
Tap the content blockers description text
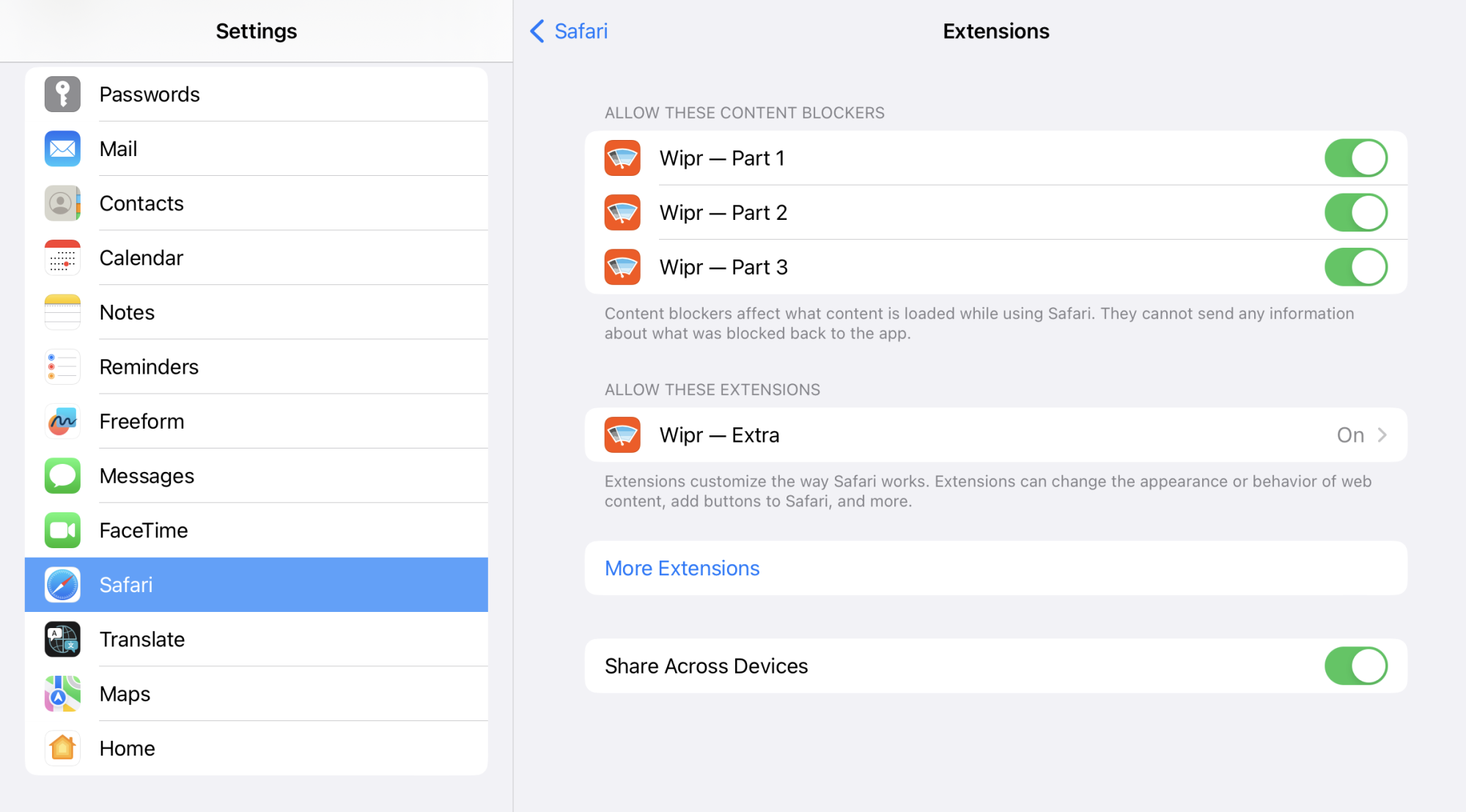[x=979, y=323]
